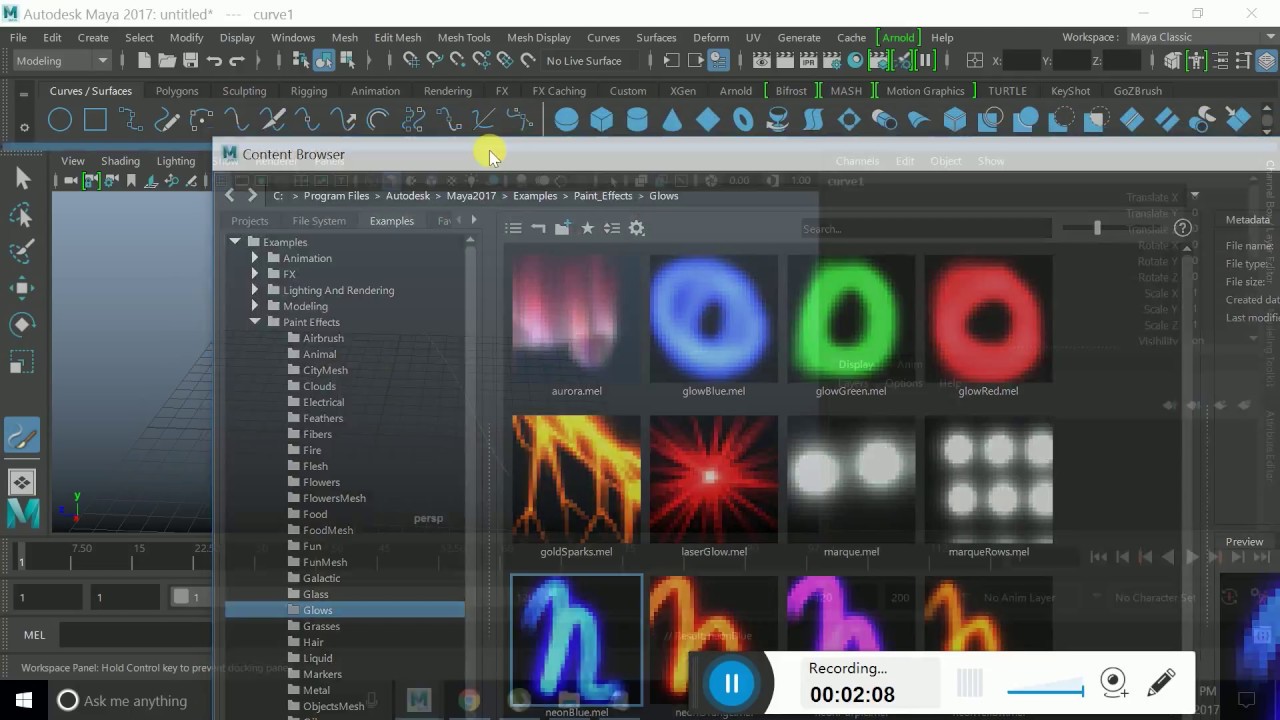The width and height of the screenshot is (1280, 720).
Task: Pause the screen recording
Action: (731, 684)
